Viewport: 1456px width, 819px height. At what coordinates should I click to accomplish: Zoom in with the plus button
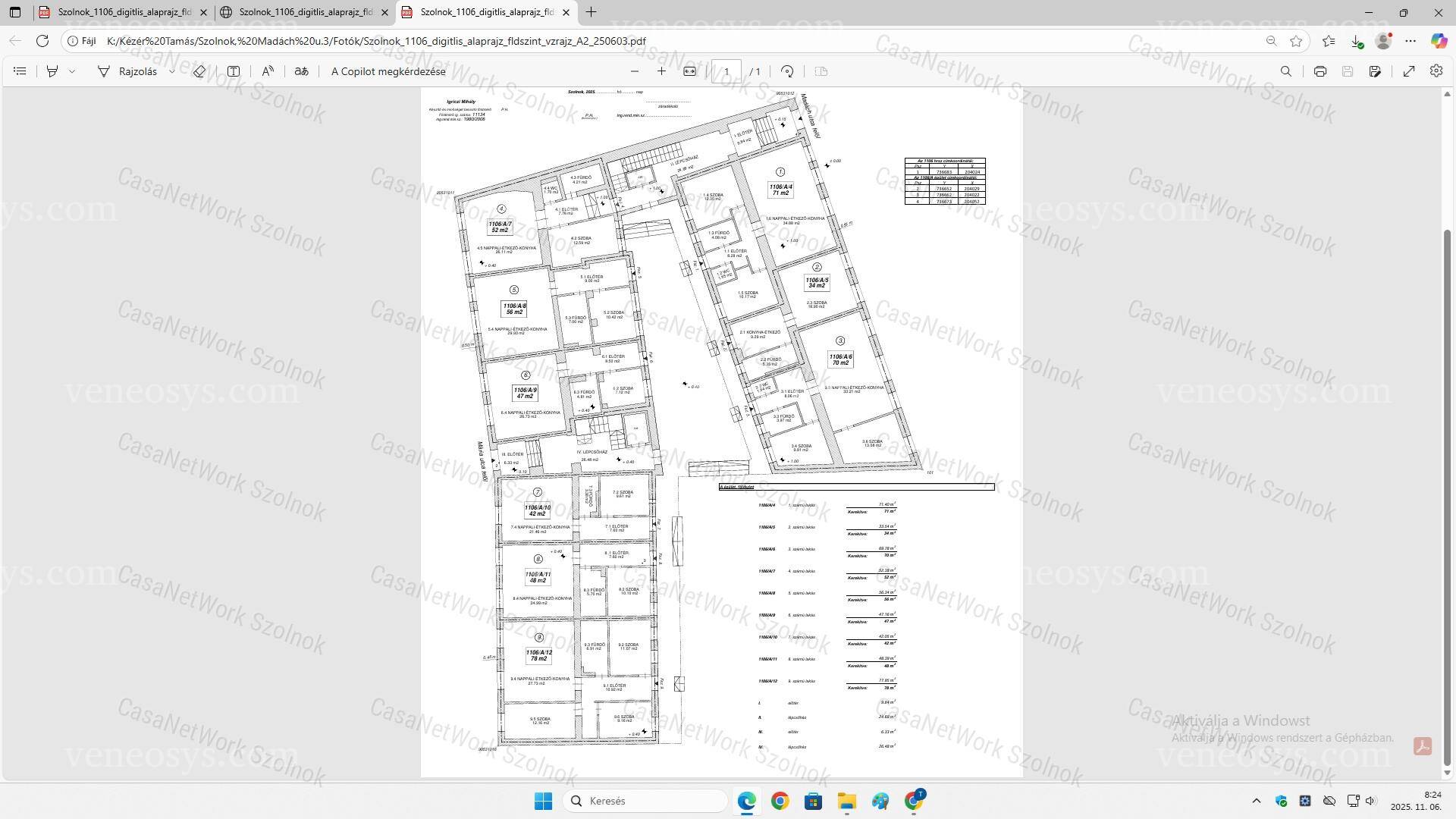(x=661, y=71)
